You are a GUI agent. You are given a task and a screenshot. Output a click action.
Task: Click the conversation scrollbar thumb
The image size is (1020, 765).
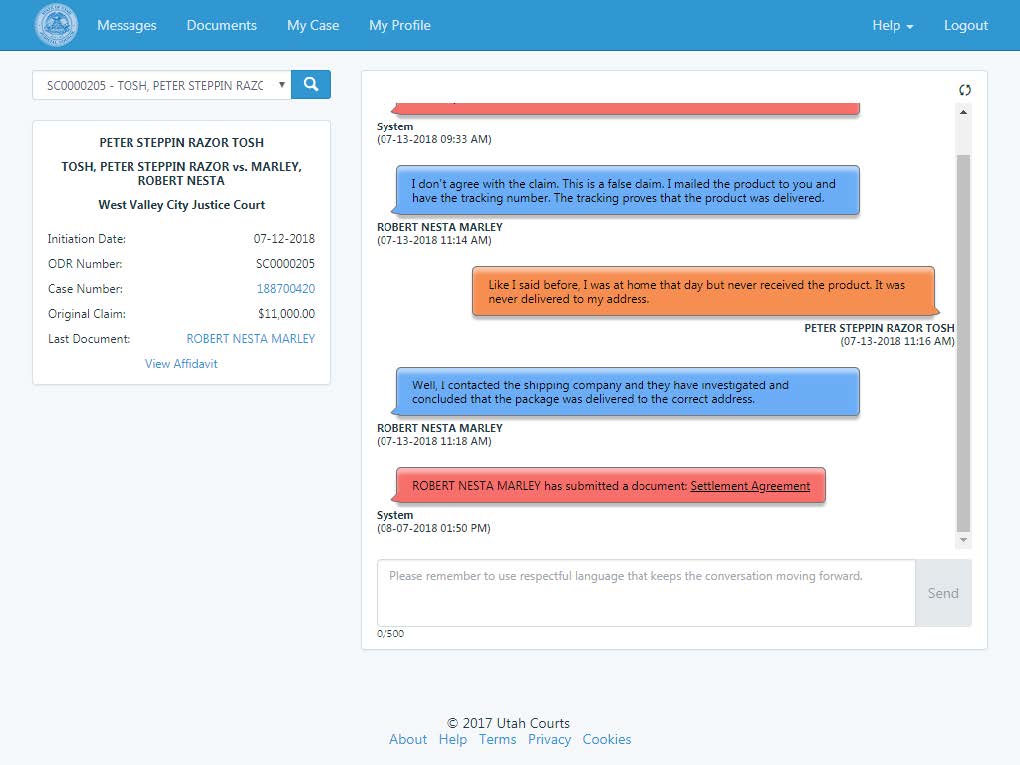(964, 340)
